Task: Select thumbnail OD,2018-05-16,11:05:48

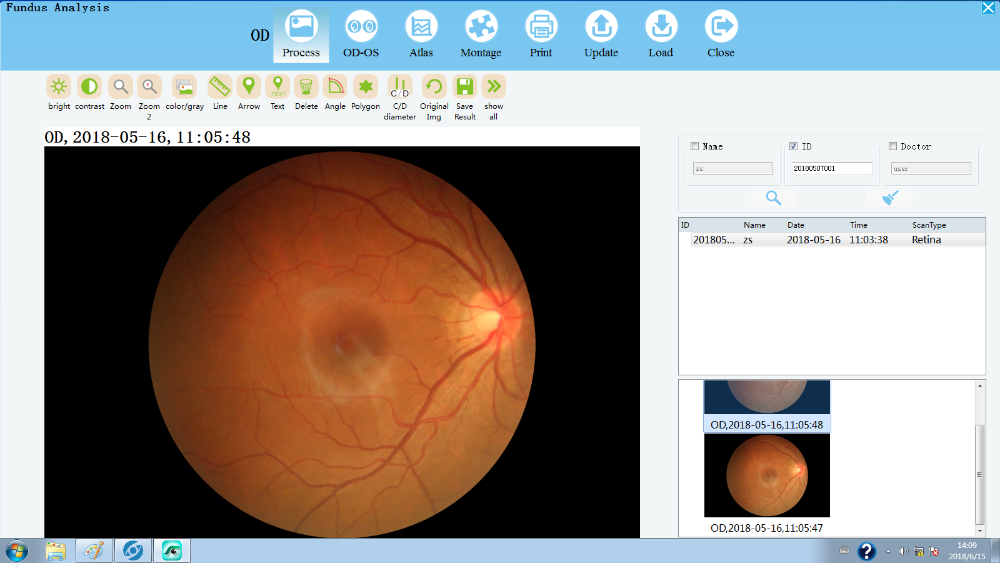Action: 767,406
